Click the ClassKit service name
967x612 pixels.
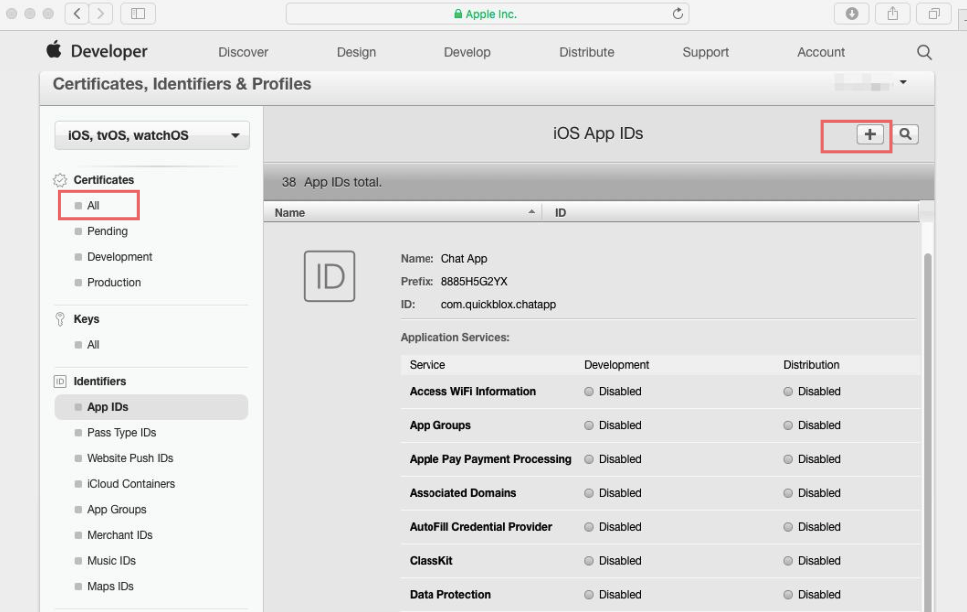(x=431, y=561)
